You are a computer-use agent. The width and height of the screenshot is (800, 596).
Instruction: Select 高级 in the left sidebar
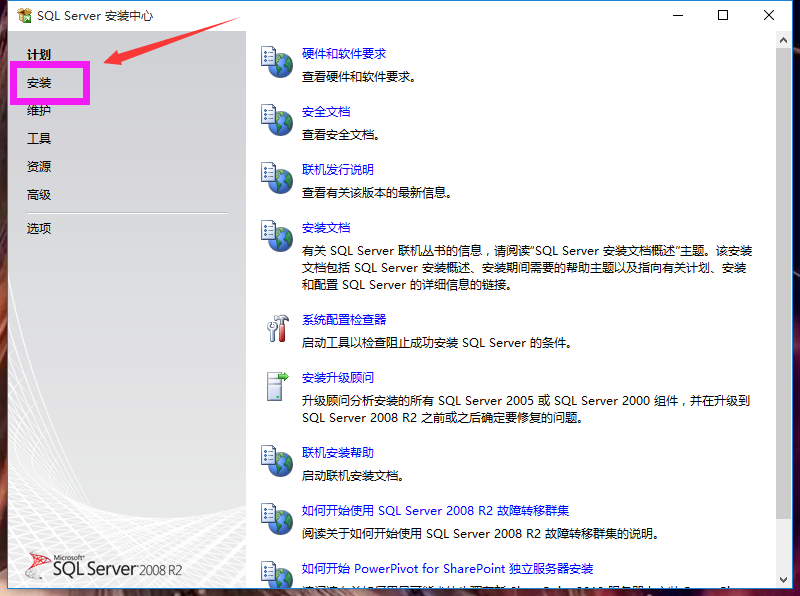[39, 194]
